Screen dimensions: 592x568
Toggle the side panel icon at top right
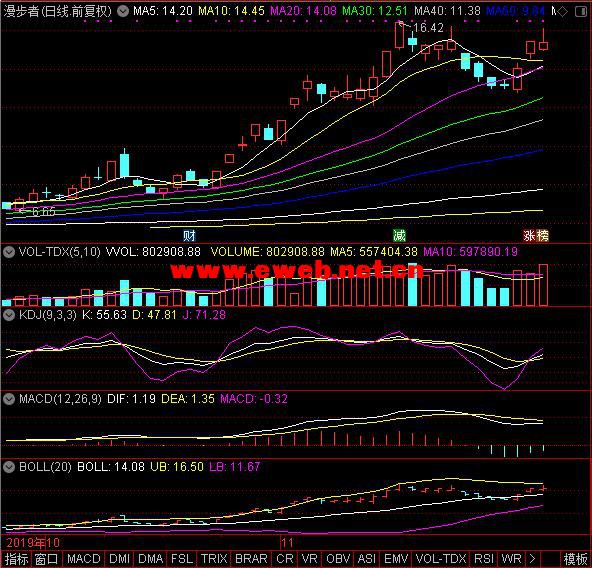pos(581,12)
